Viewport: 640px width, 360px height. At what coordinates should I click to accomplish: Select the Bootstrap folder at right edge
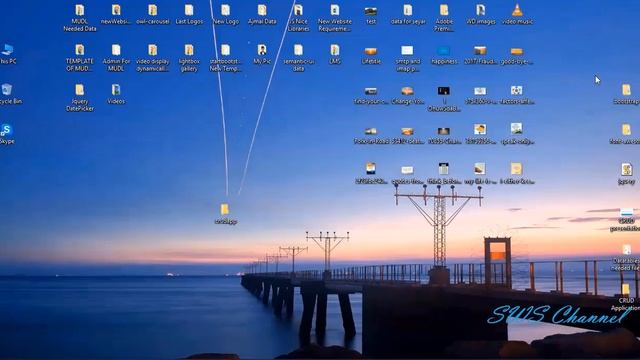[626, 94]
